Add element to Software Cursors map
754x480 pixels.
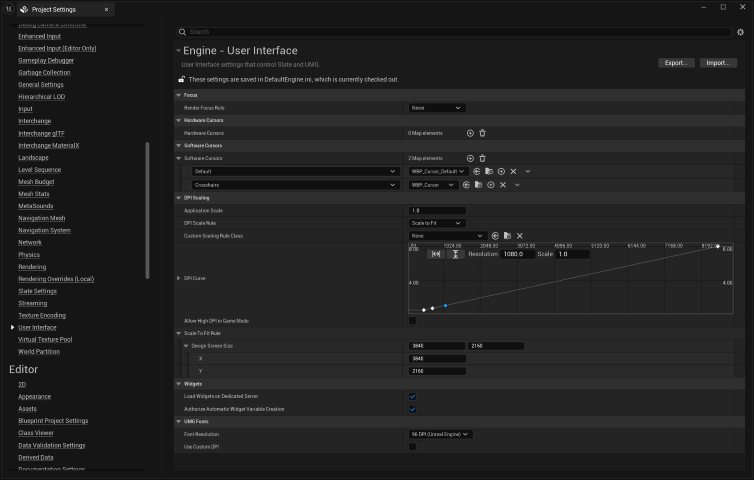pyautogui.click(x=470, y=158)
